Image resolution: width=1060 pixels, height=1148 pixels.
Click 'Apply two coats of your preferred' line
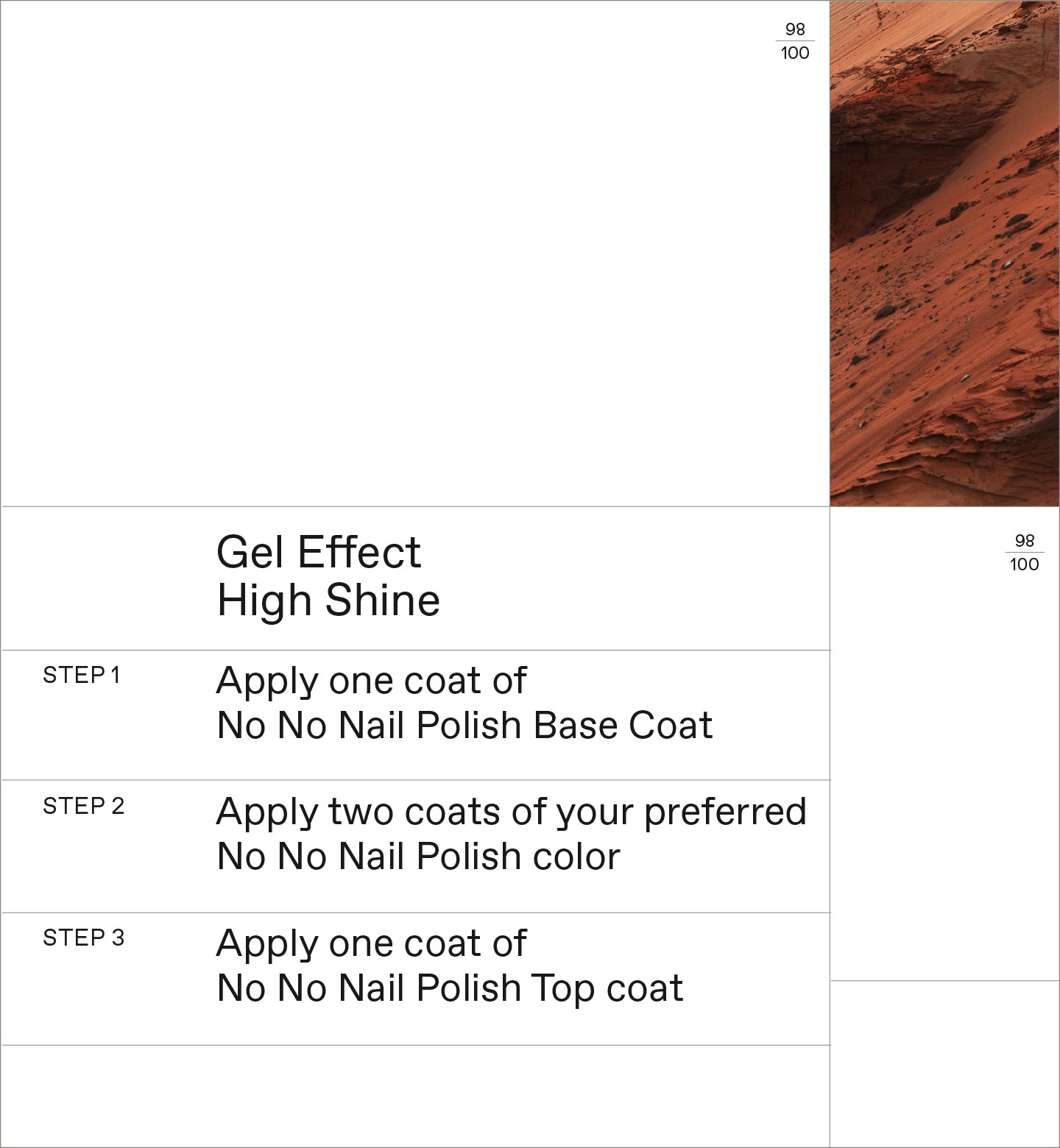[511, 812]
